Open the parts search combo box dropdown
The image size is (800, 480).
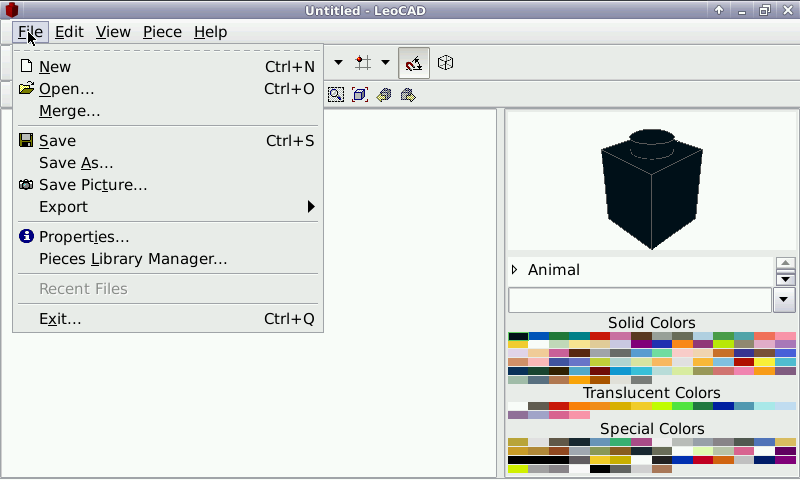785,300
